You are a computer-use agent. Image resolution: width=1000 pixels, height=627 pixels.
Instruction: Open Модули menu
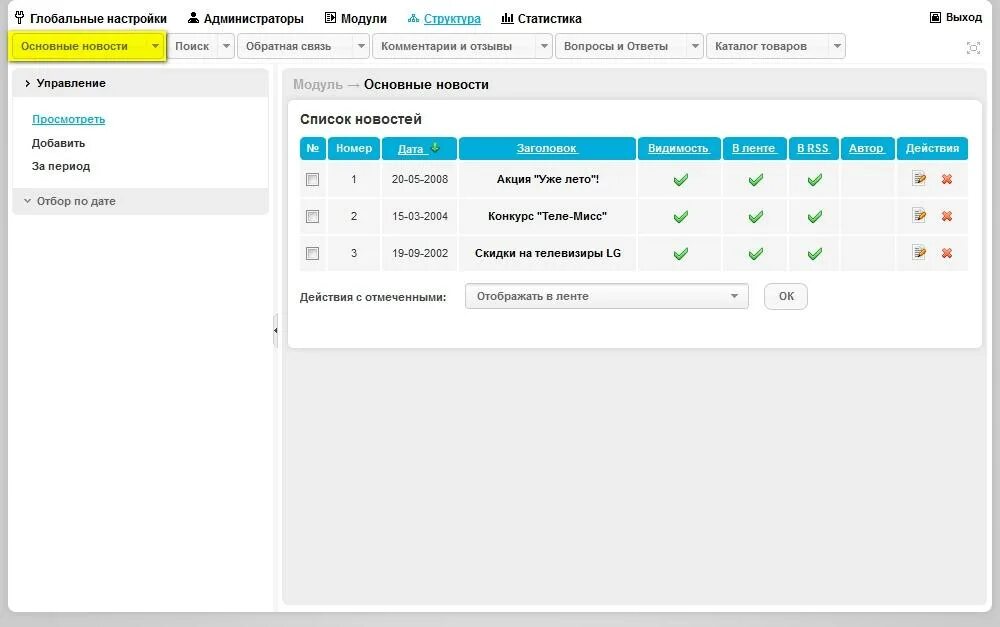(356, 18)
